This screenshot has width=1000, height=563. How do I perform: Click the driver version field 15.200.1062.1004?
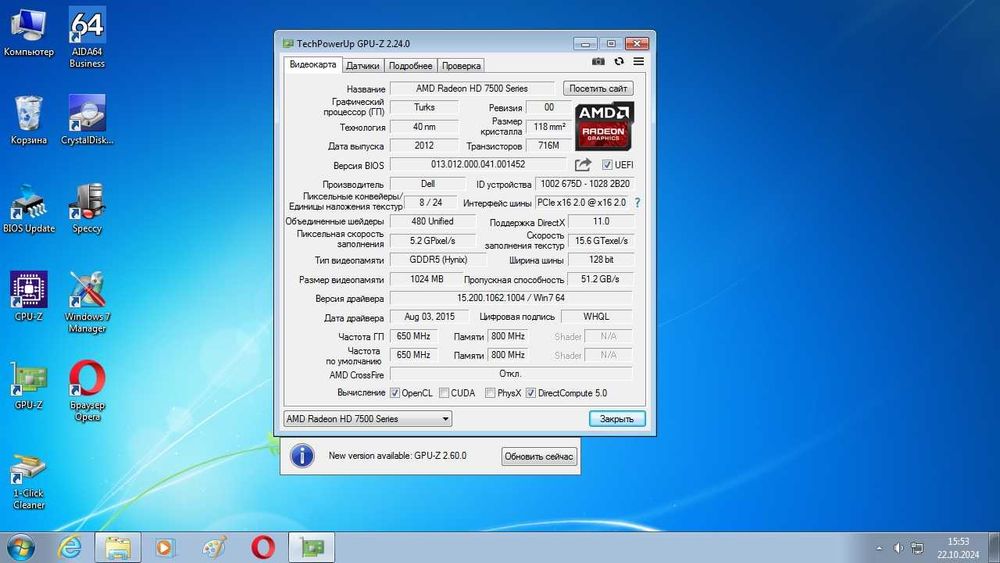click(x=511, y=298)
